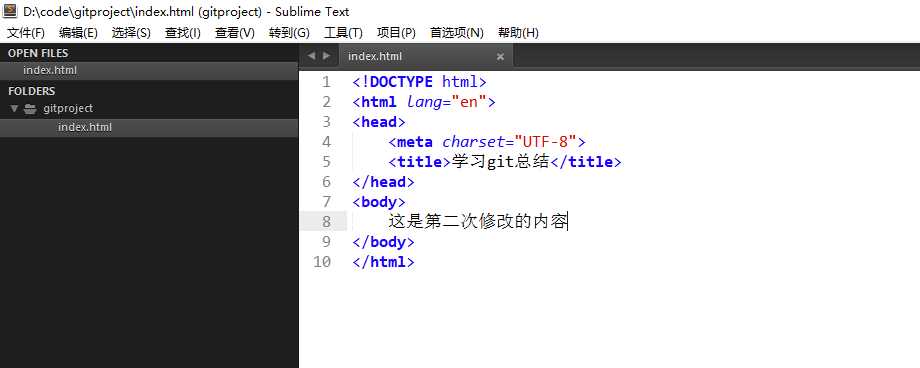Select the gitproject folder name
Viewport: 920px width, 368px height.
point(68,109)
